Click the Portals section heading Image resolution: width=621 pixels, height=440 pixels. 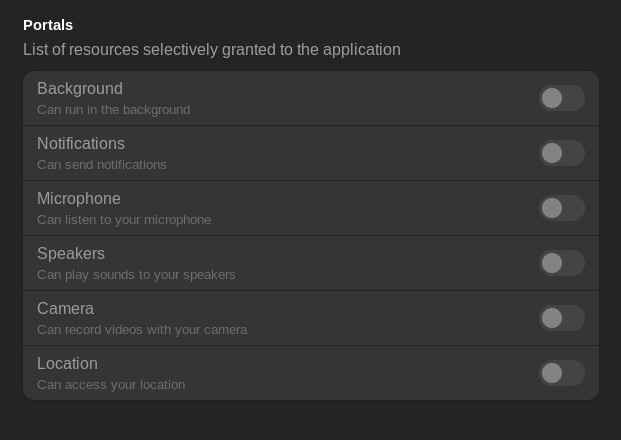[48, 25]
